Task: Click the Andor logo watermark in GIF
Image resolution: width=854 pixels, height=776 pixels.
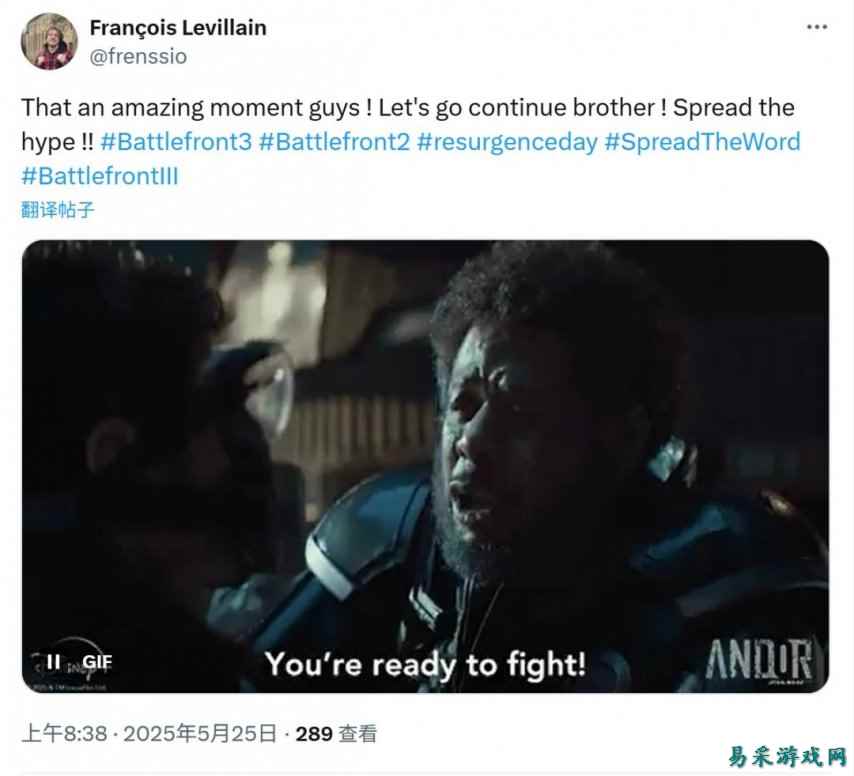Action: 760,661
